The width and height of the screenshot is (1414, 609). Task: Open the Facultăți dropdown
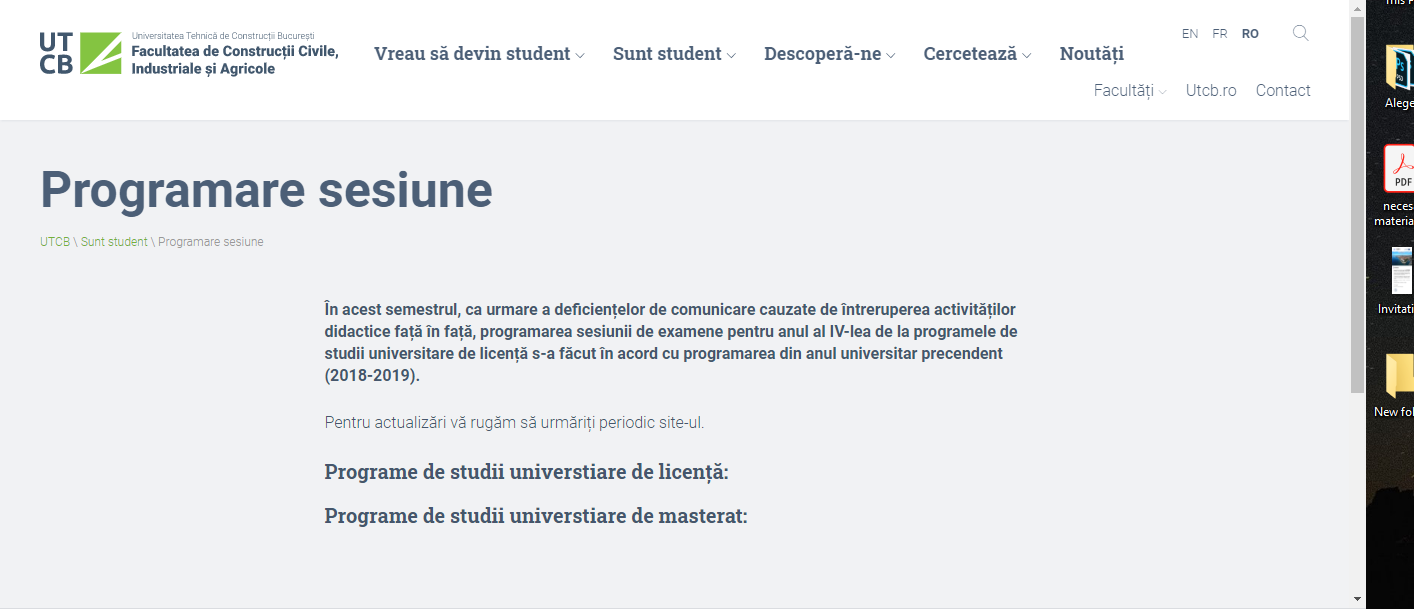[1130, 91]
